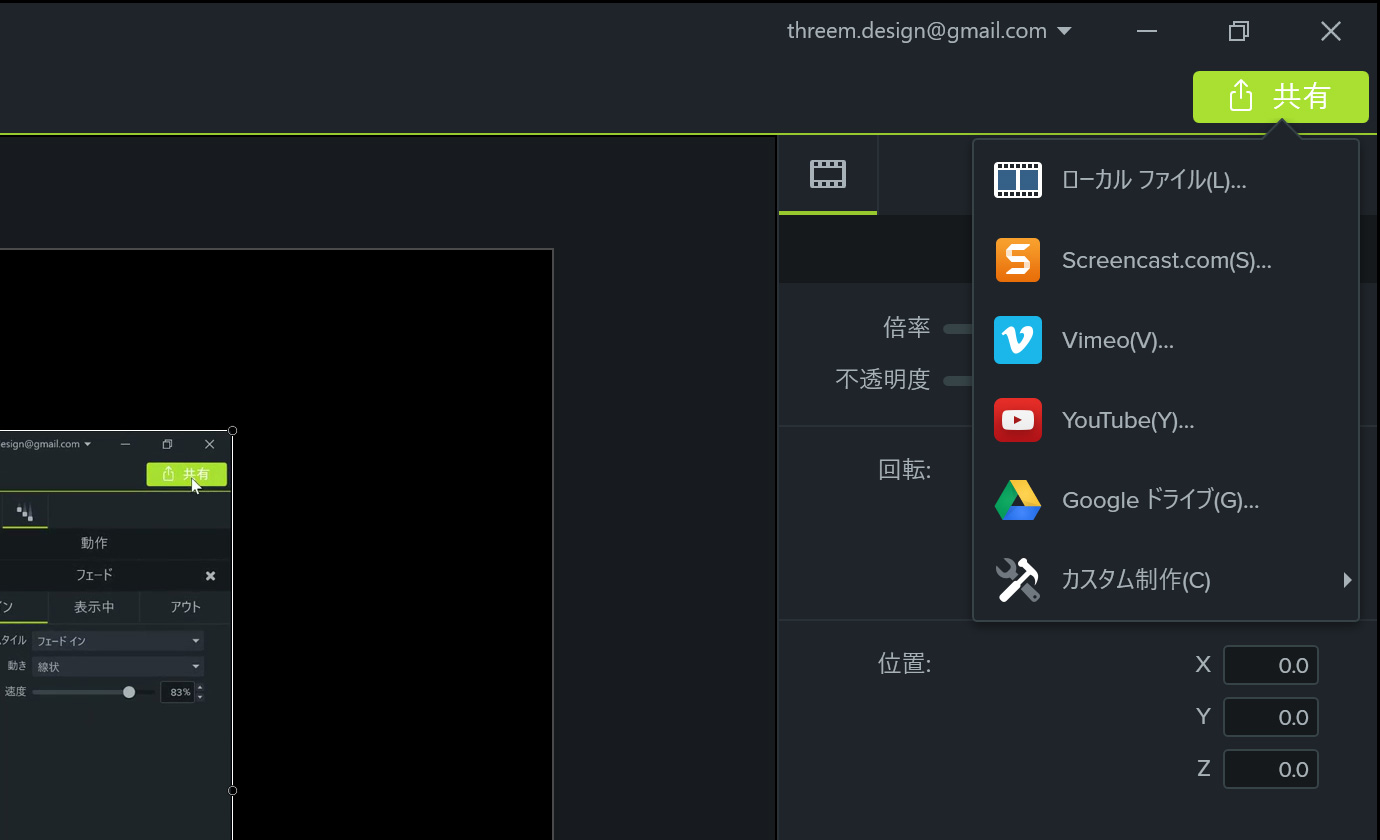Click the X position input field

point(1270,665)
